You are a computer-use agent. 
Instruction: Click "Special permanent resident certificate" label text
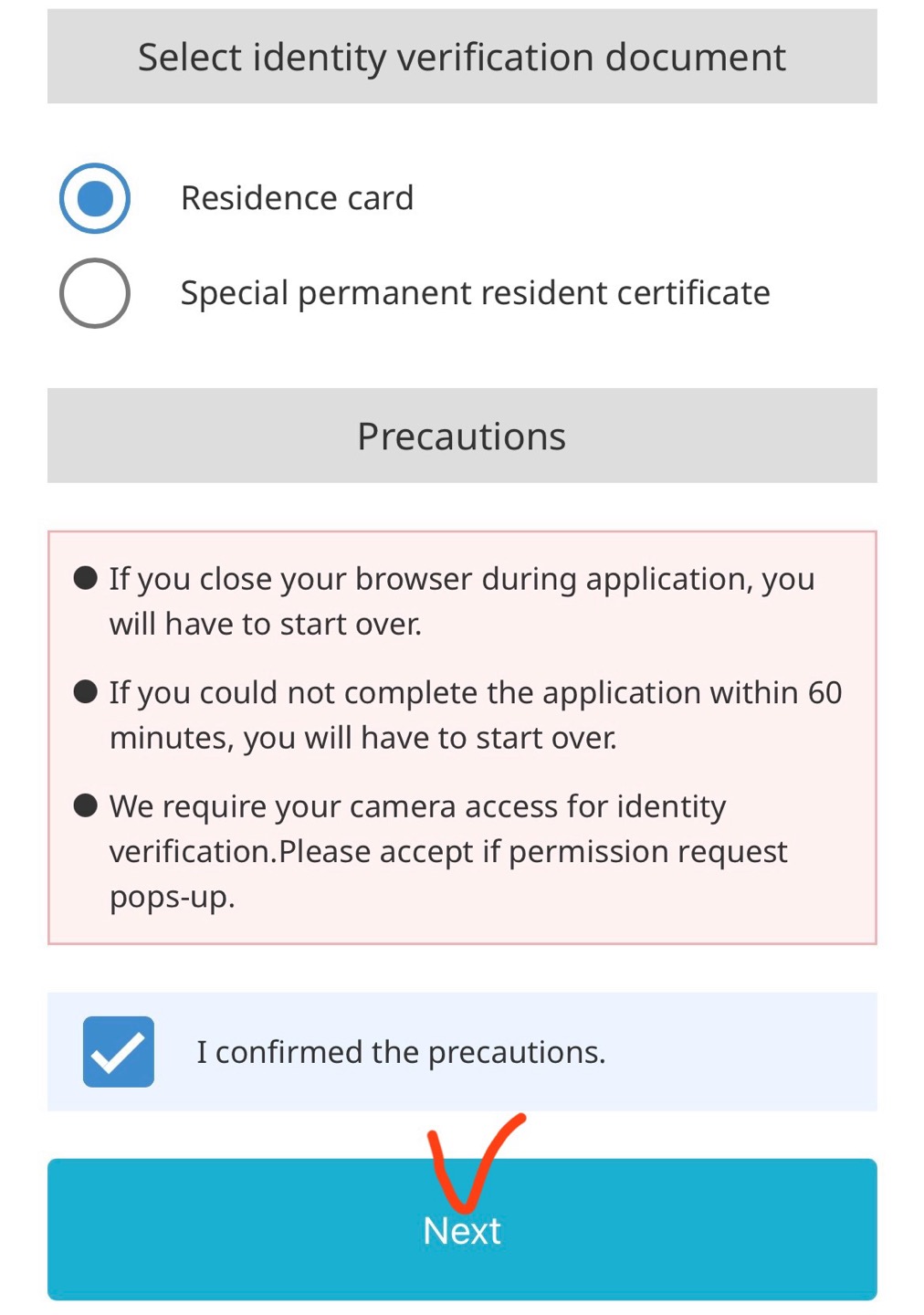[475, 293]
